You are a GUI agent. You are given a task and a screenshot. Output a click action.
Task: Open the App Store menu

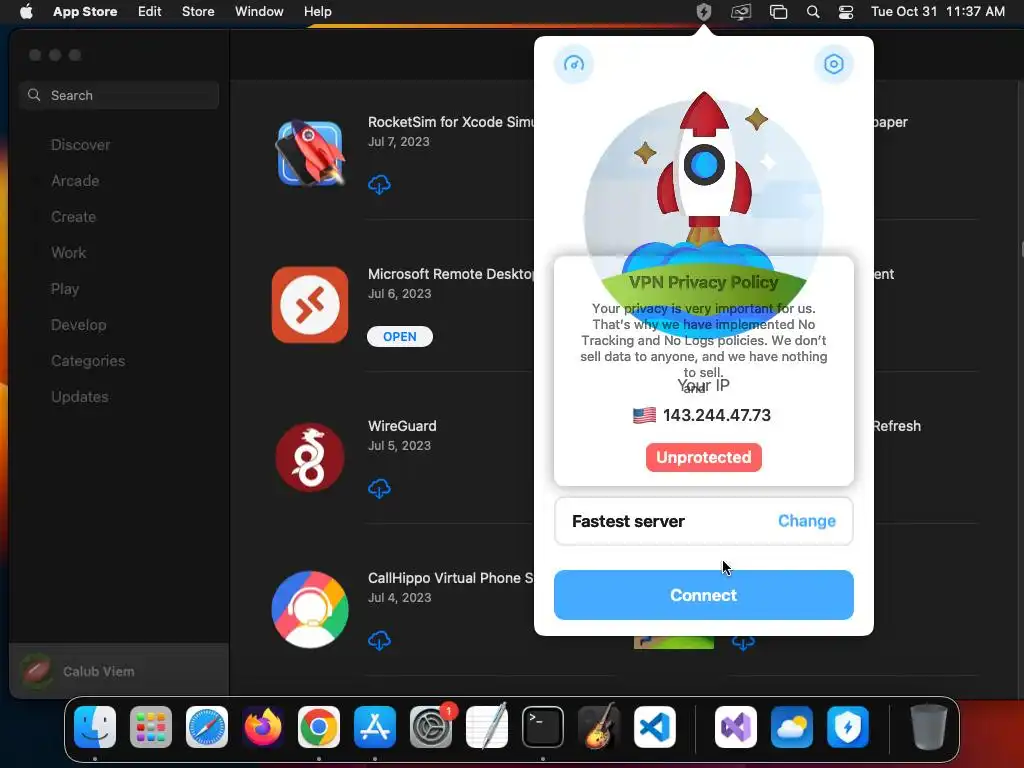pyautogui.click(x=85, y=12)
